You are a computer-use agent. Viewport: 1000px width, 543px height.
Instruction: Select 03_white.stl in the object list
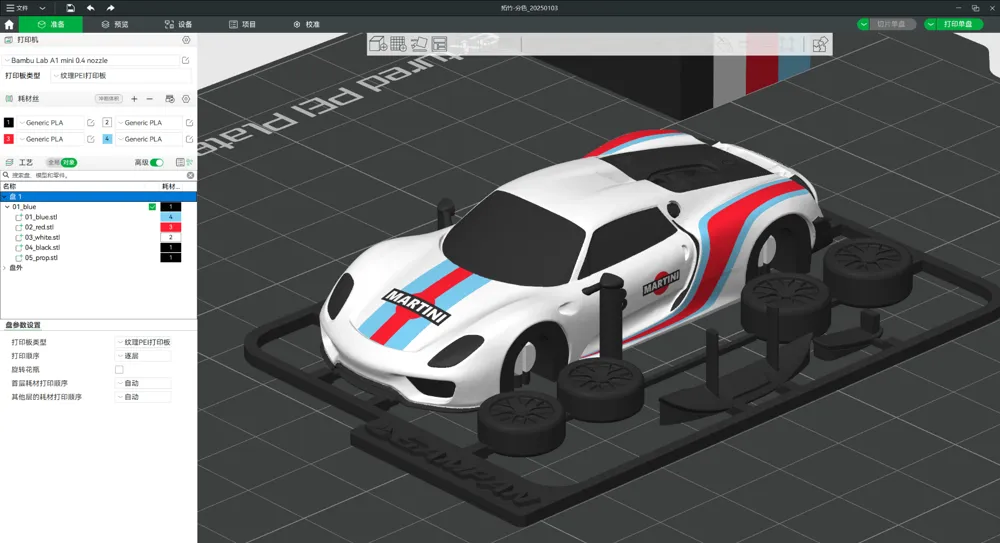click(x=42, y=237)
